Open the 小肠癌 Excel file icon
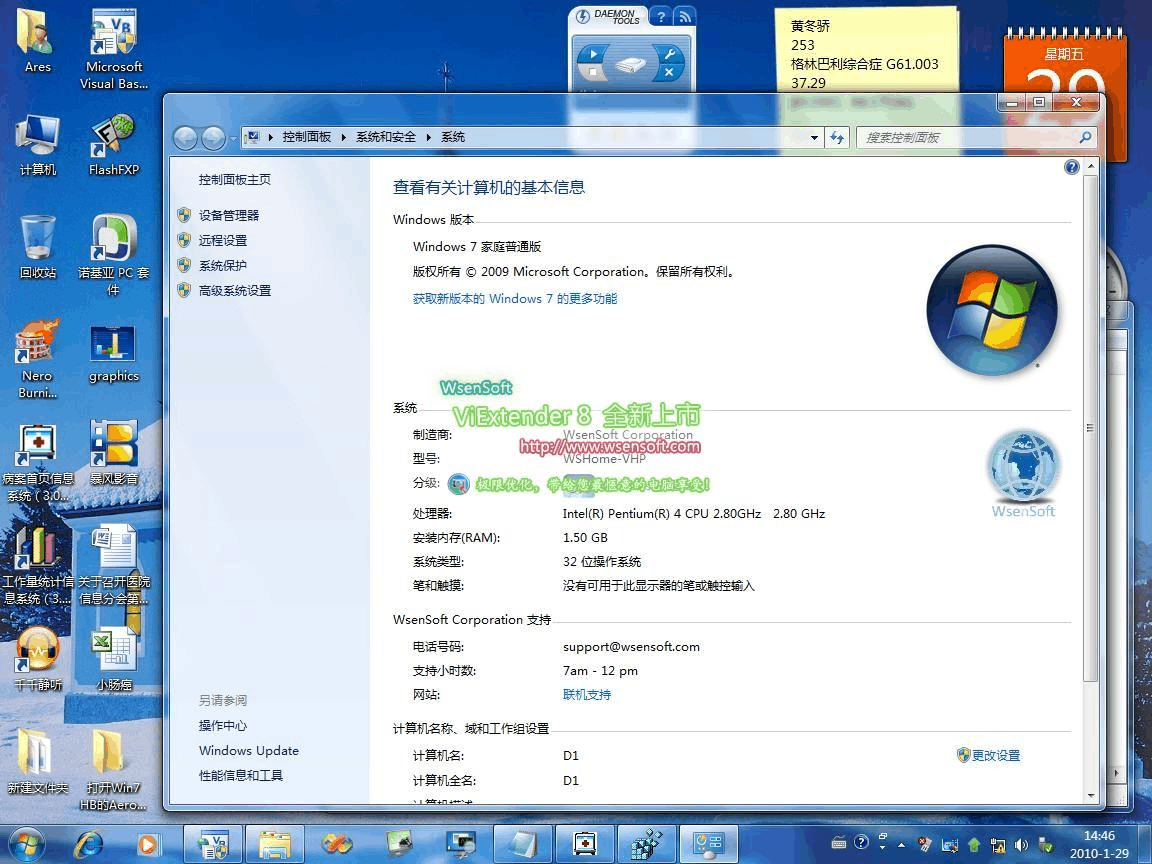This screenshot has height=864, width=1152. (x=113, y=659)
